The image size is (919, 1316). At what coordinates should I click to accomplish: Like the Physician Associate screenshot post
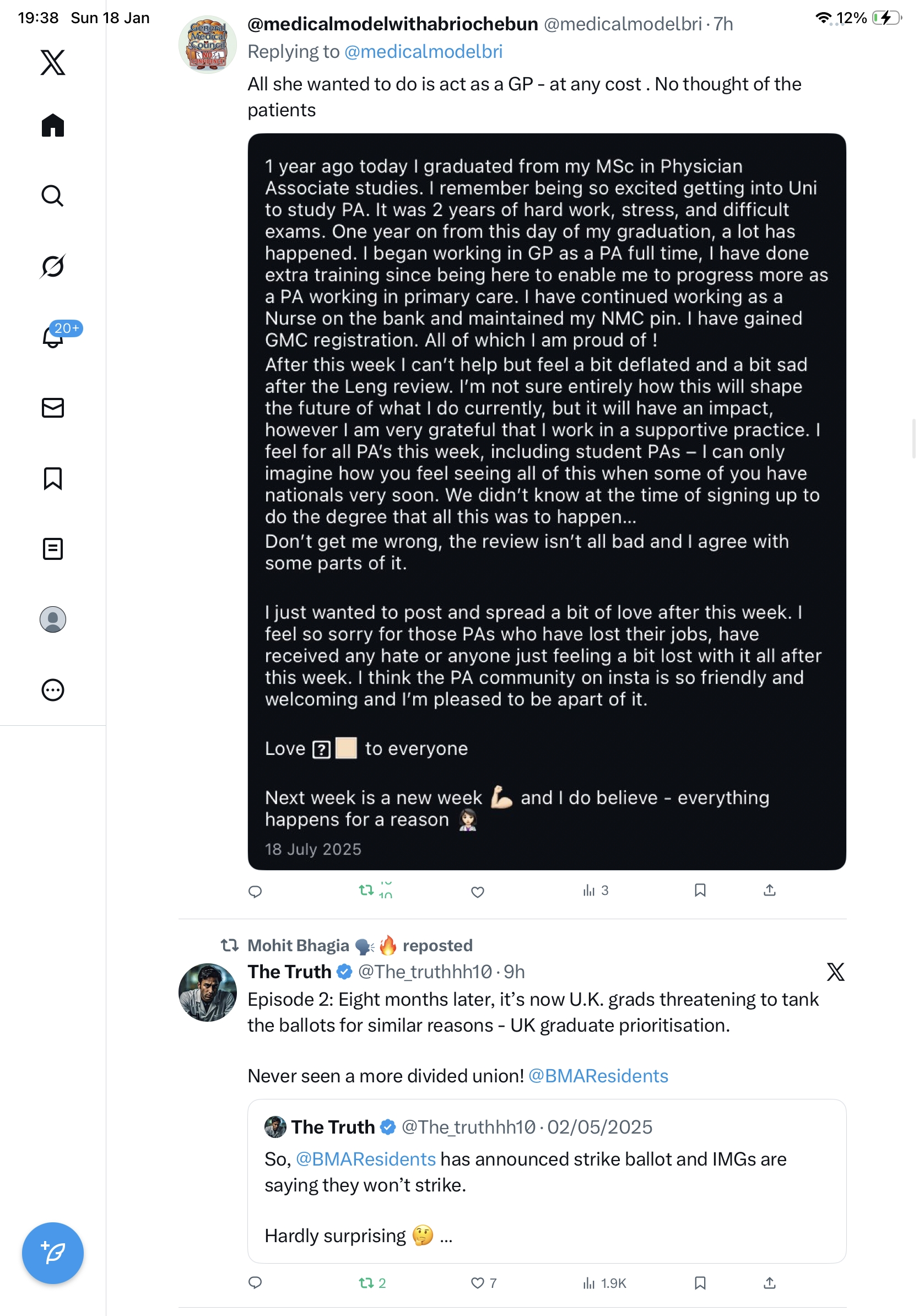tap(477, 891)
